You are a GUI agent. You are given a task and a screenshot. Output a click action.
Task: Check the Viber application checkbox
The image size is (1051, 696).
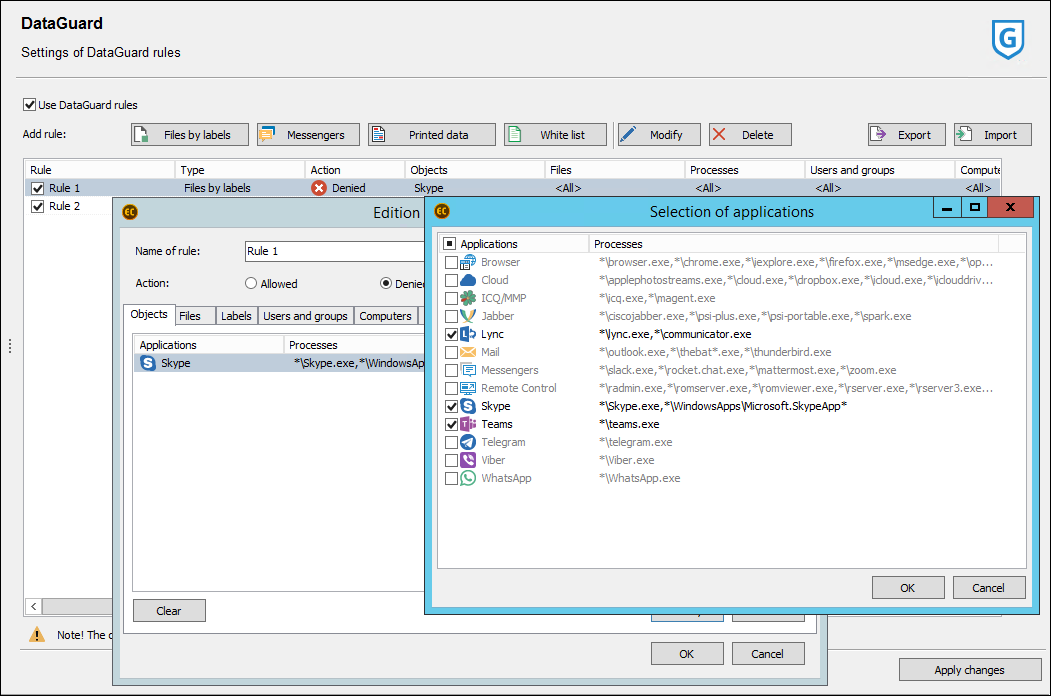point(451,460)
